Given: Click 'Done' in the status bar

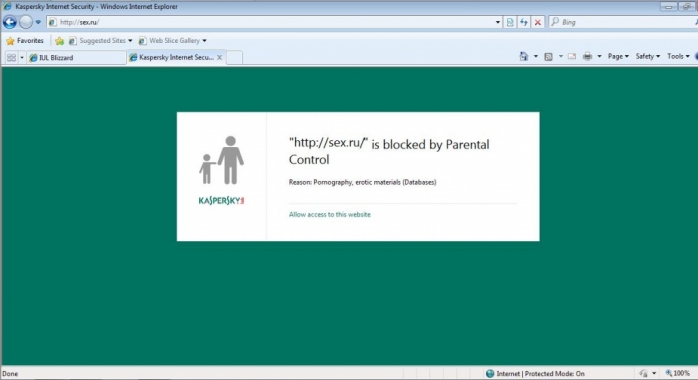Looking at the screenshot, I should 10,374.
